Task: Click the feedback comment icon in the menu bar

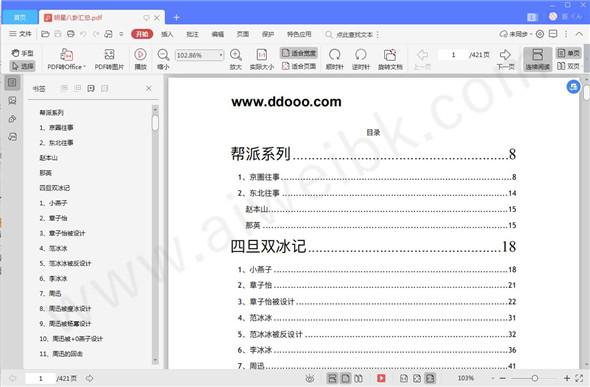Action: [x=553, y=34]
